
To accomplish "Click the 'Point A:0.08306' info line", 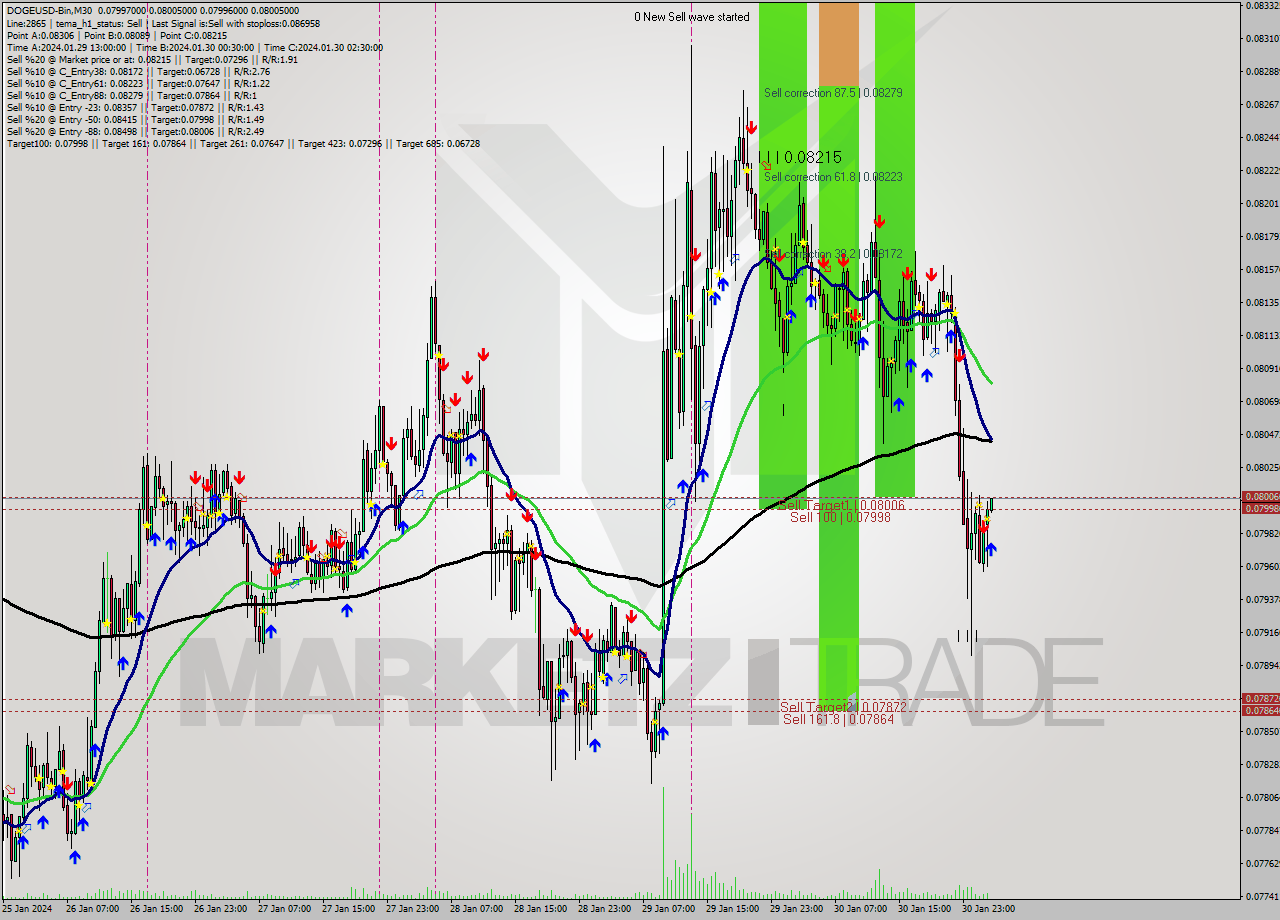I will pos(117,35).
